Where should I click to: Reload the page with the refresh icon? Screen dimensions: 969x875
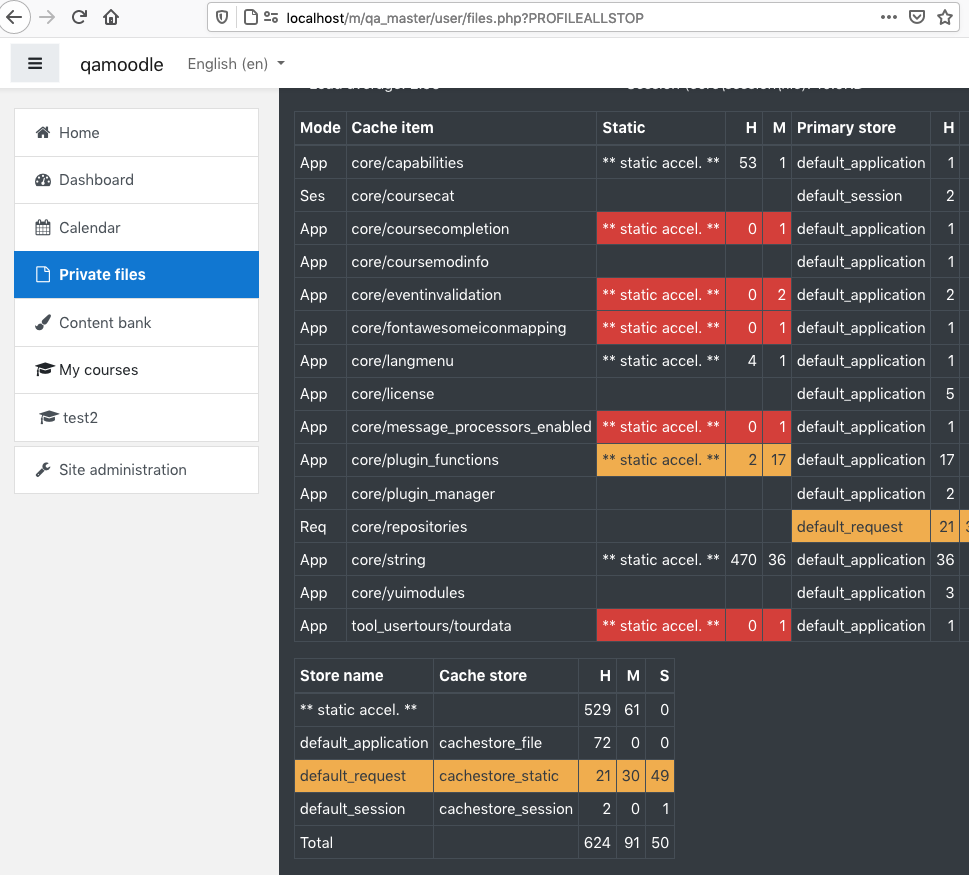(x=79, y=17)
